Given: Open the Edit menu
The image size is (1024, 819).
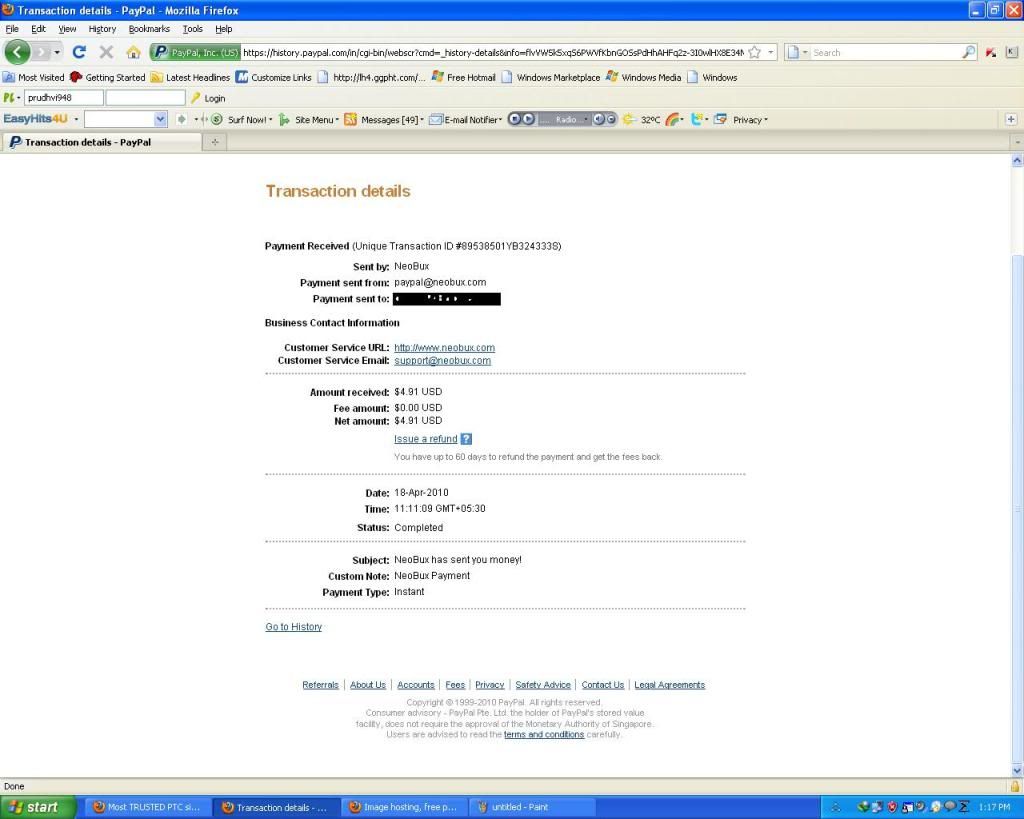Looking at the screenshot, I should (39, 29).
